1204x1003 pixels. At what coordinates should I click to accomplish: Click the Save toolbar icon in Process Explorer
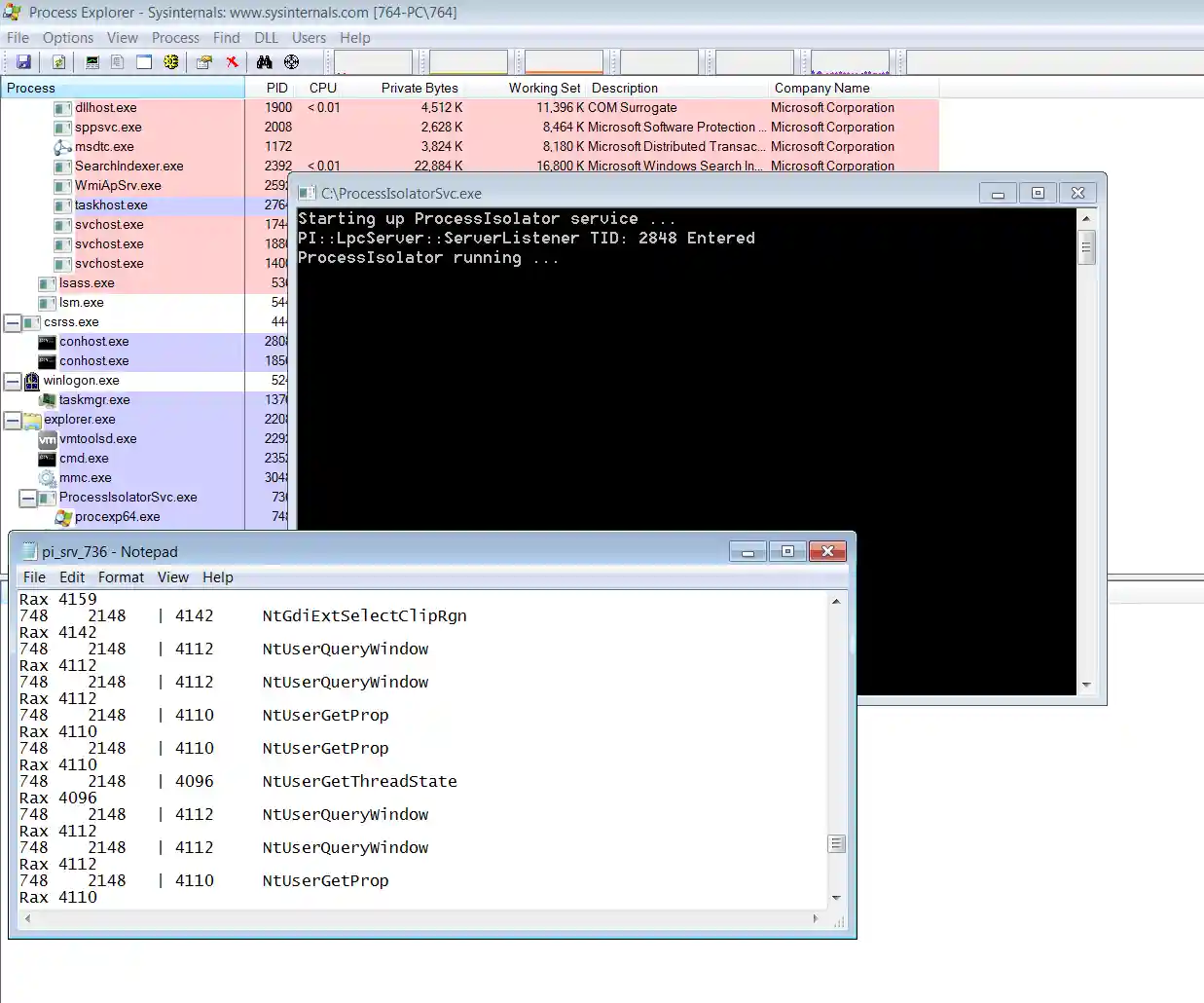tap(23, 62)
